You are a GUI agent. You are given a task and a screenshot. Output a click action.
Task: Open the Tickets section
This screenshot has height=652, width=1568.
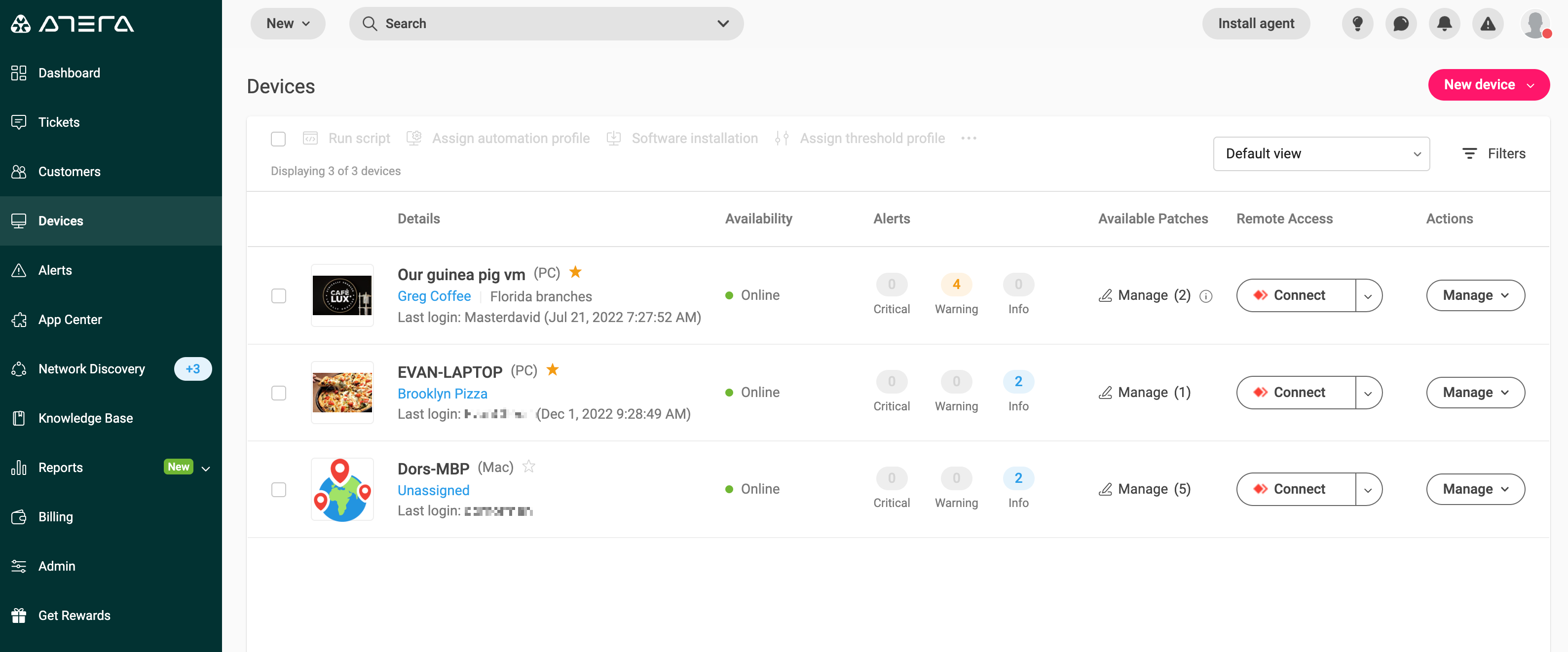[x=59, y=122]
